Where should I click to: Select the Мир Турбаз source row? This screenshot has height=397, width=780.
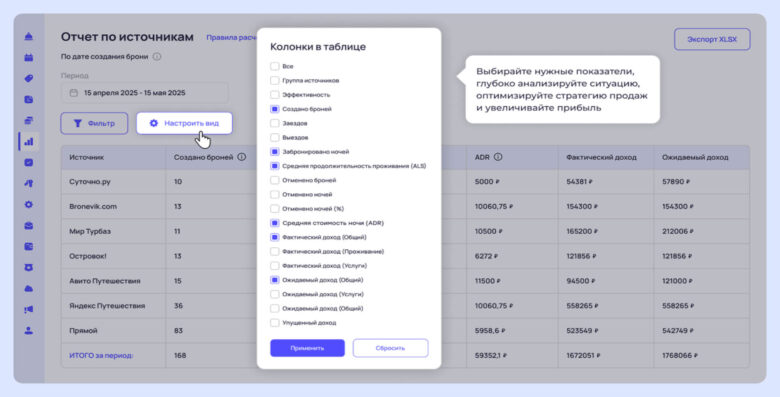click(x=90, y=231)
